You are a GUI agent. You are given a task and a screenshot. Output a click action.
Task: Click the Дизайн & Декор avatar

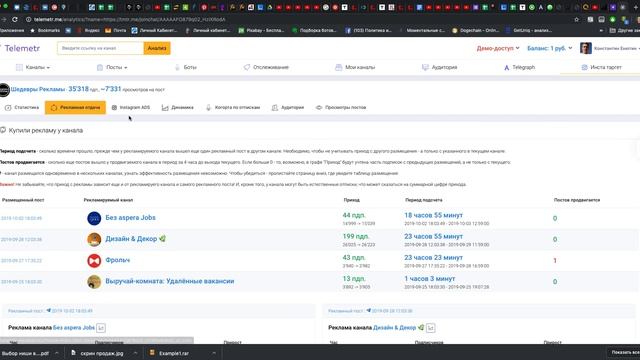[x=94, y=240]
